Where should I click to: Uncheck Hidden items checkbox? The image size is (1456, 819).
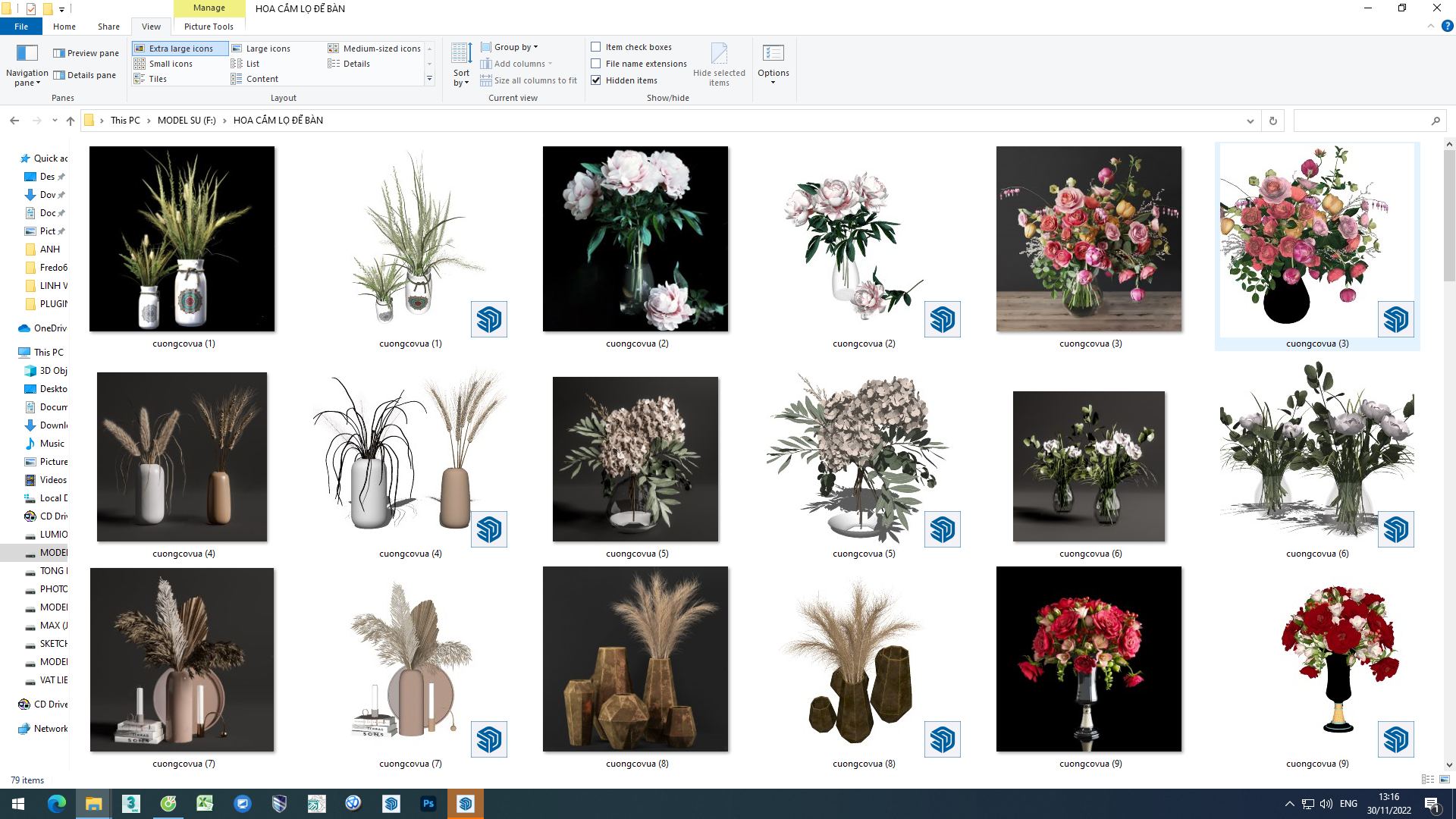596,80
